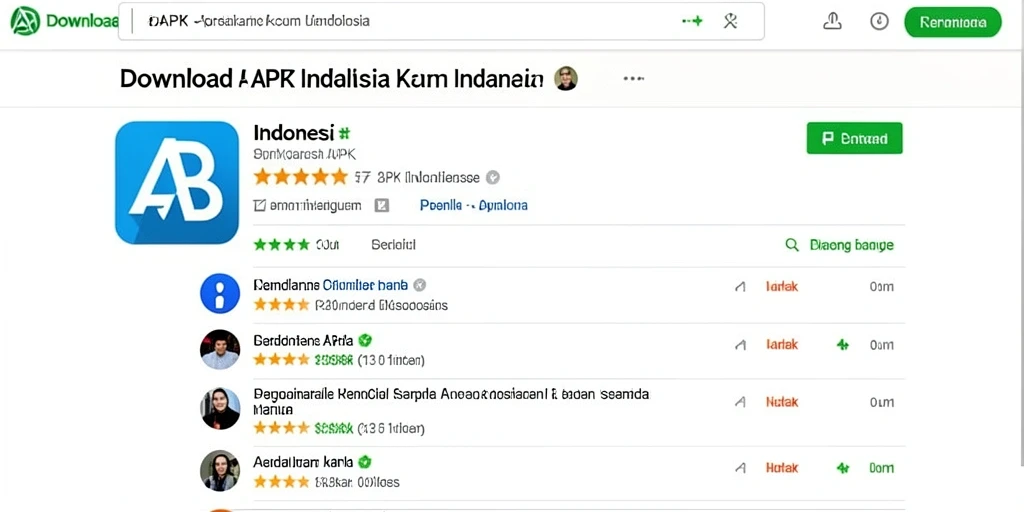Screen dimensions: 1024x512
Task: Click the tools icon in search bar
Action: tap(730, 21)
